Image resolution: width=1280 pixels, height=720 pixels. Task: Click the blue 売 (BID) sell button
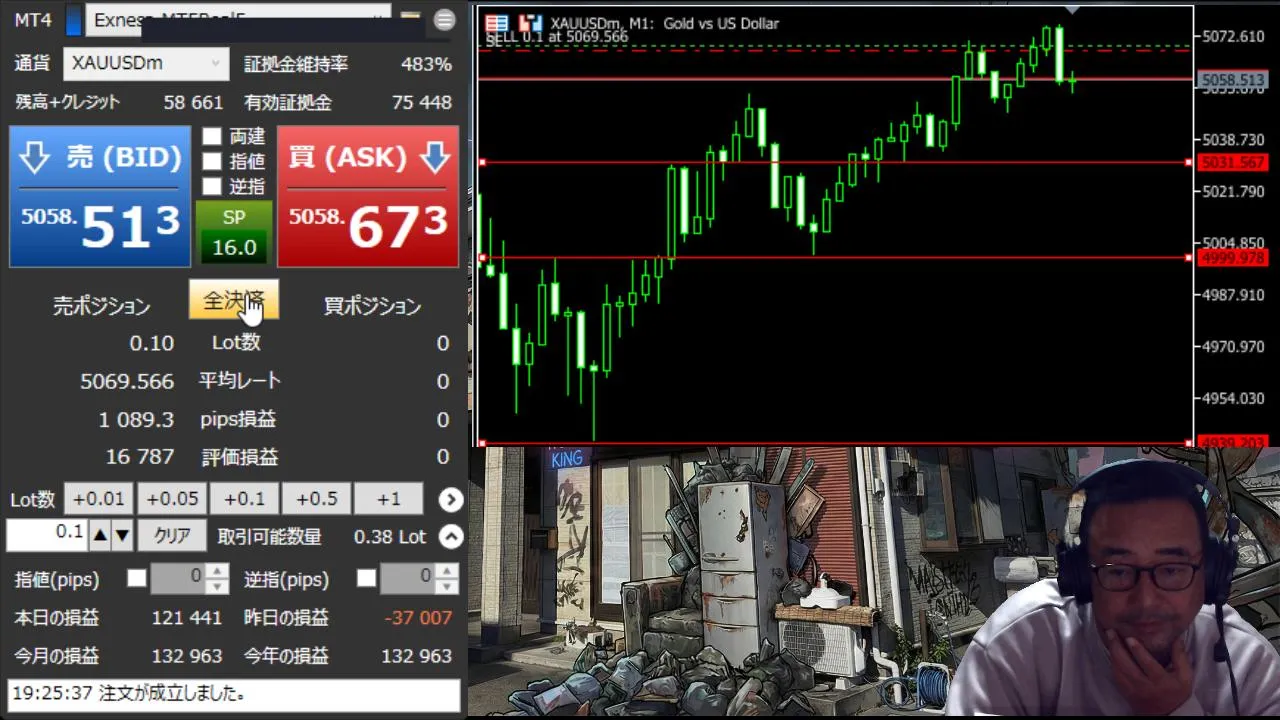tap(100, 196)
